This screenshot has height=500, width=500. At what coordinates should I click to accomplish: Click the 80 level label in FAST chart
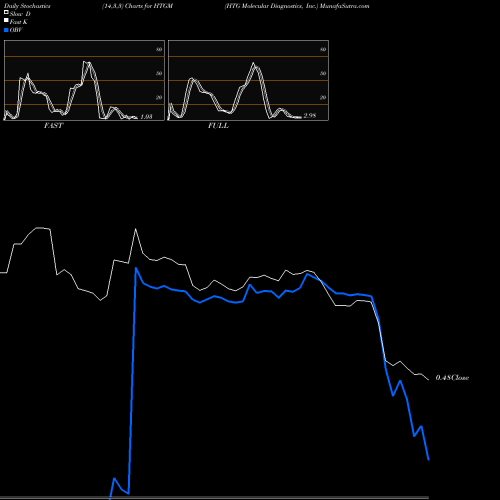[x=159, y=50]
